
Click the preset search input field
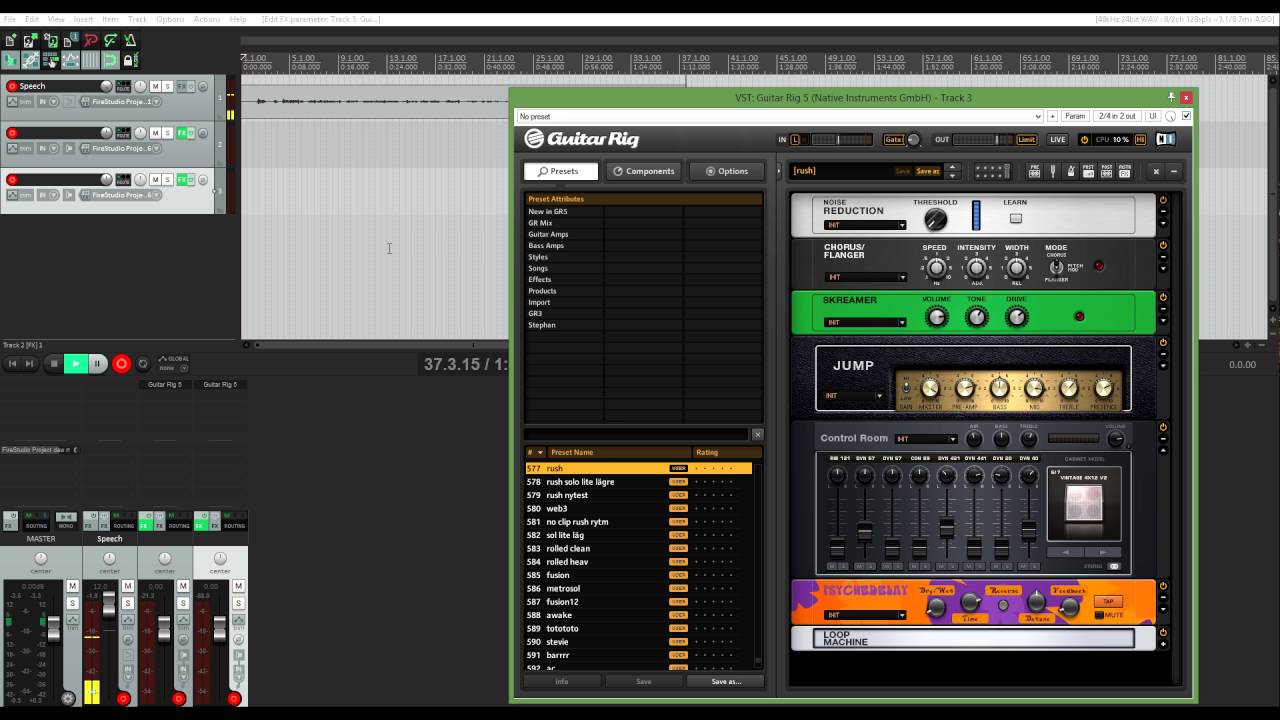point(637,434)
